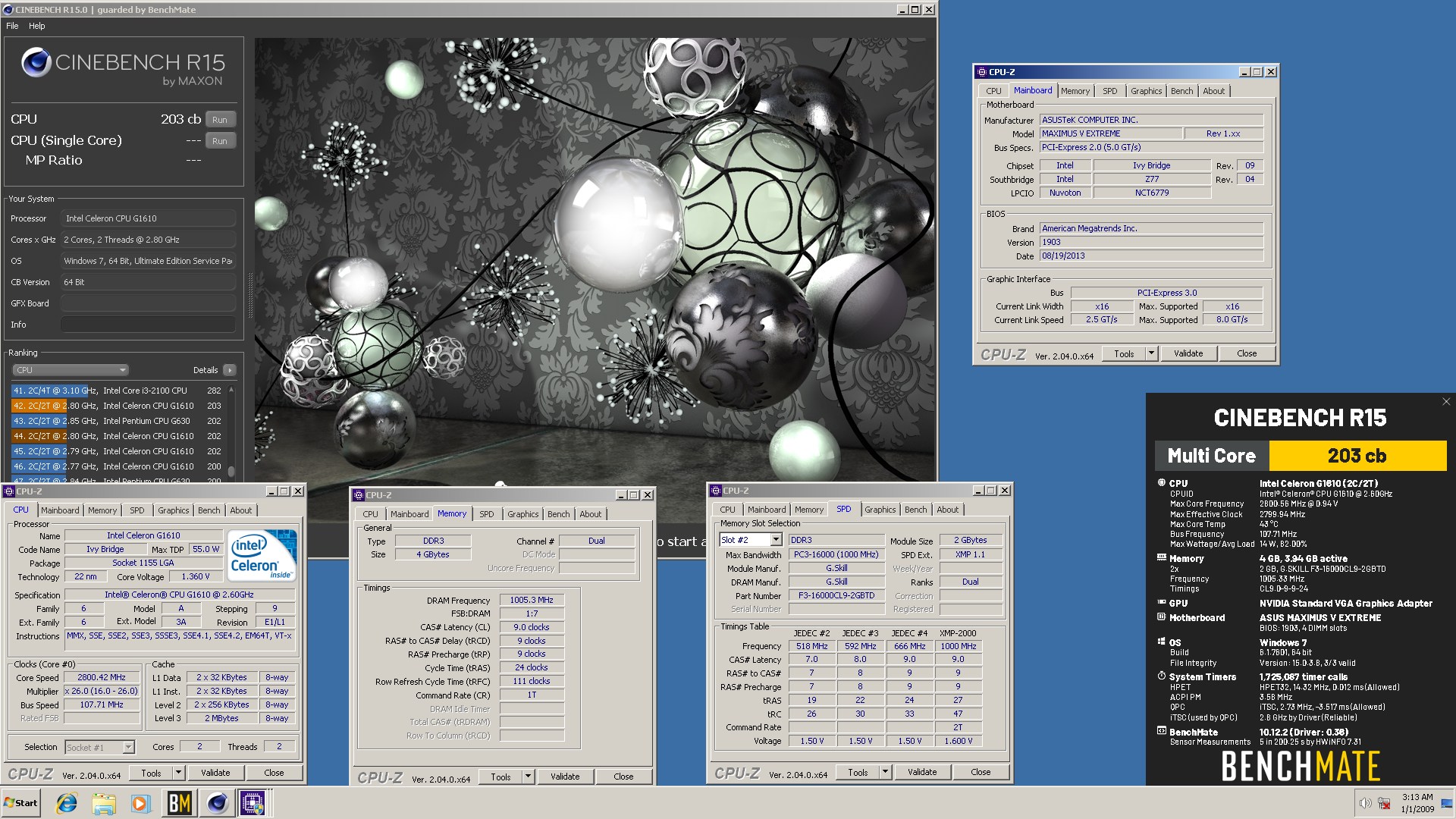Click the CPU-Z Memory window title icon
This screenshot has width=1456, height=819.
[359, 495]
